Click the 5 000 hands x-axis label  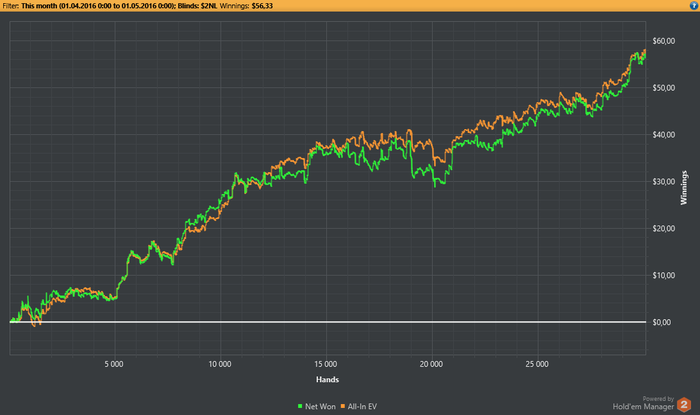click(x=114, y=364)
